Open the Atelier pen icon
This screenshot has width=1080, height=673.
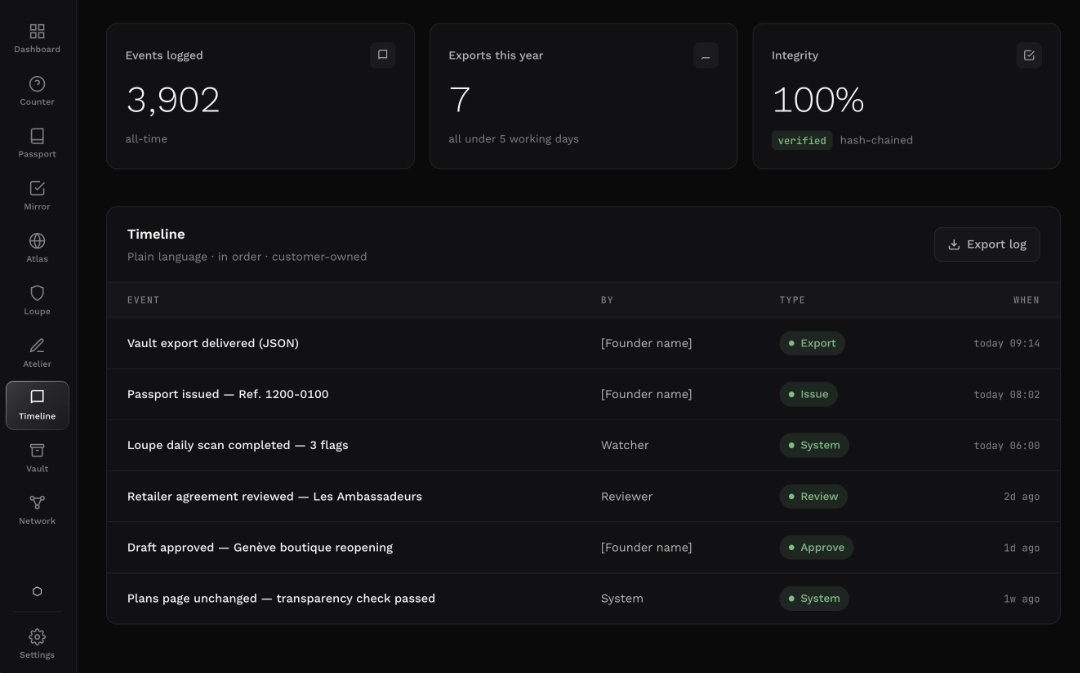[37, 345]
